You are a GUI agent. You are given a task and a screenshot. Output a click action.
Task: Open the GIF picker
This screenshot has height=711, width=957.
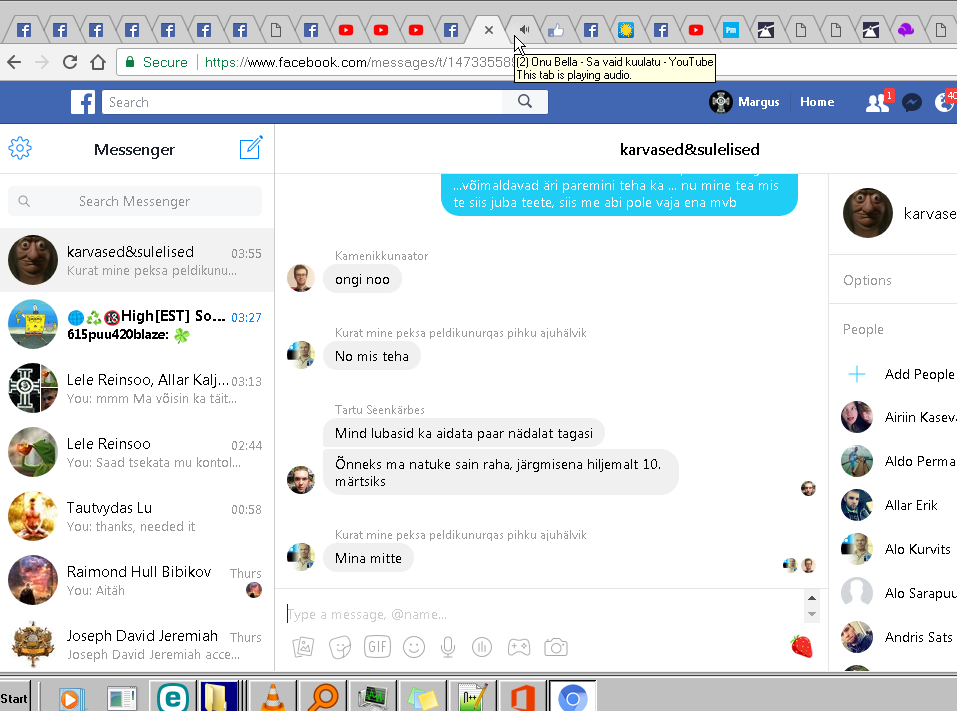[x=377, y=646]
